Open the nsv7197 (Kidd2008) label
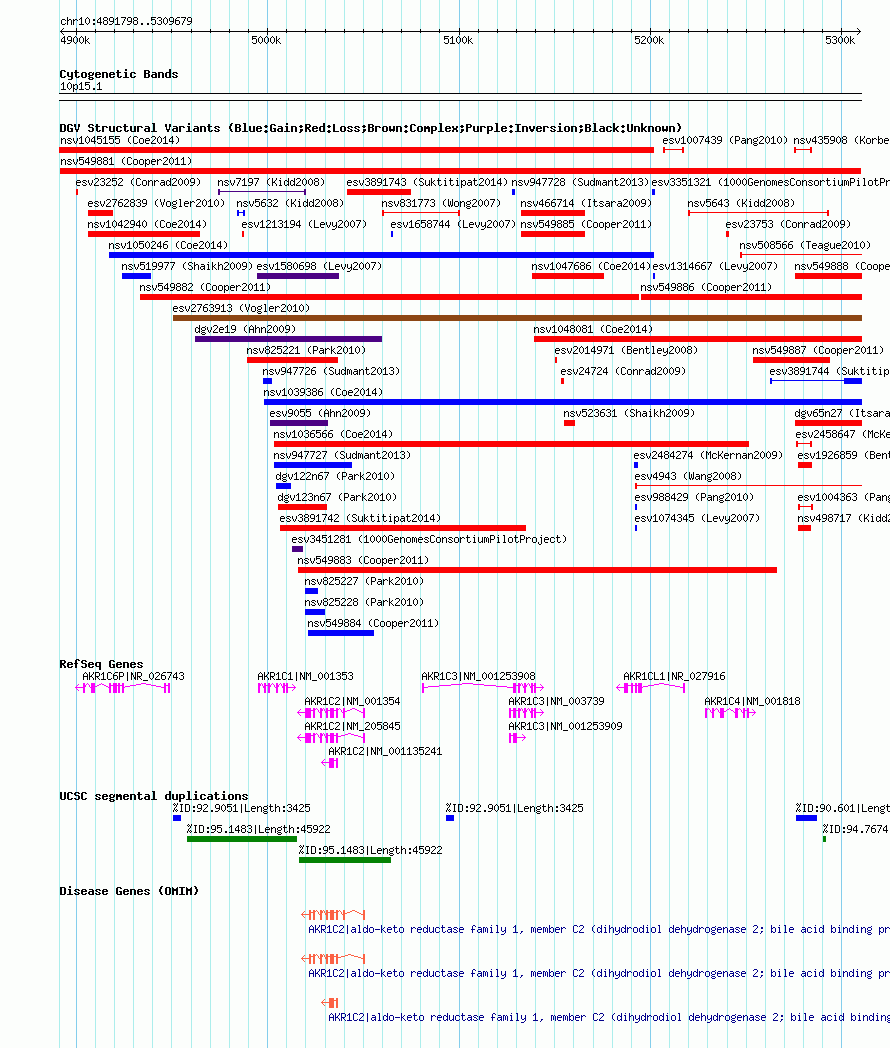 tap(271, 182)
